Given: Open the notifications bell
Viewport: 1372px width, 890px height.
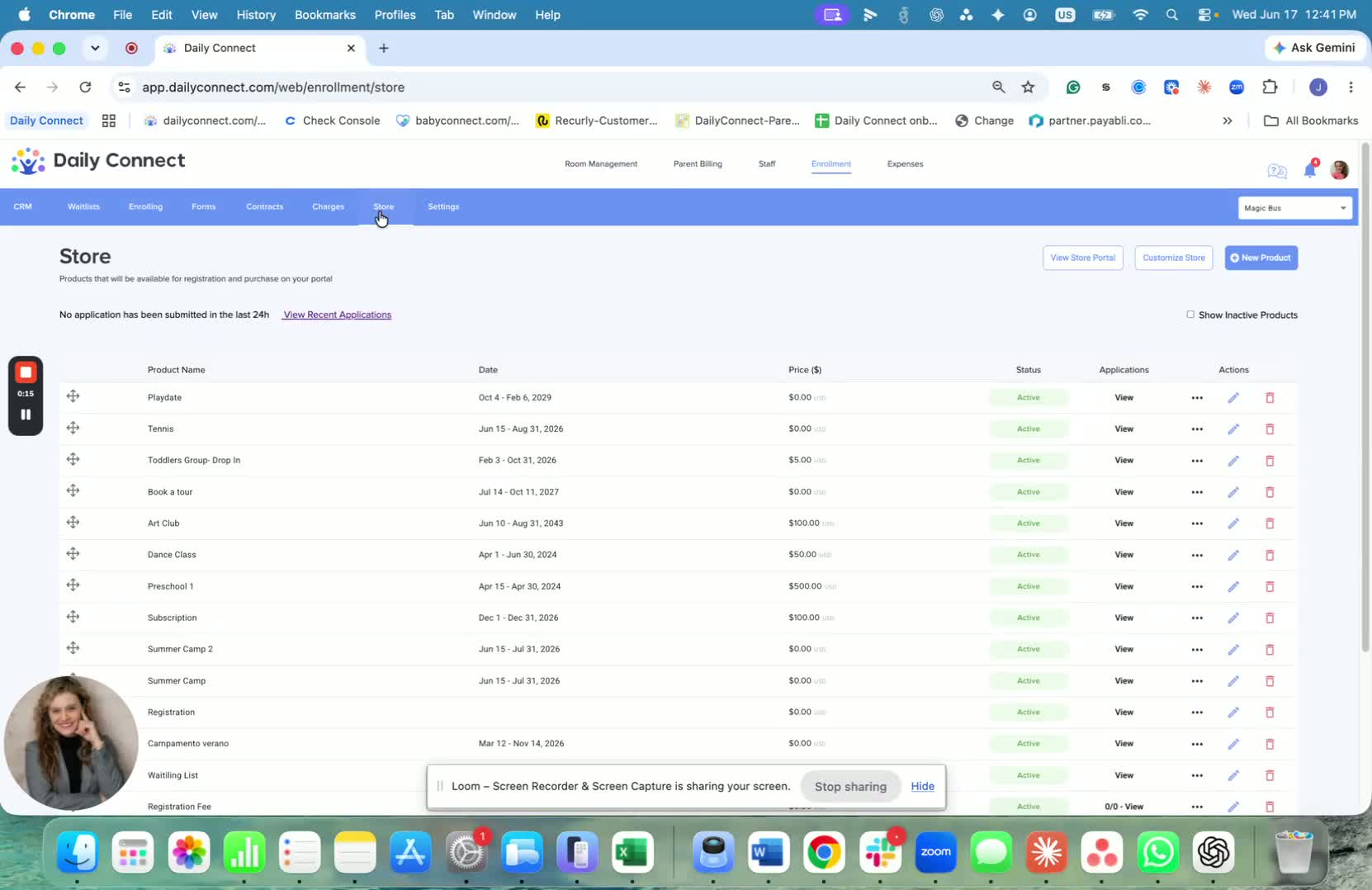Looking at the screenshot, I should tap(1310, 169).
